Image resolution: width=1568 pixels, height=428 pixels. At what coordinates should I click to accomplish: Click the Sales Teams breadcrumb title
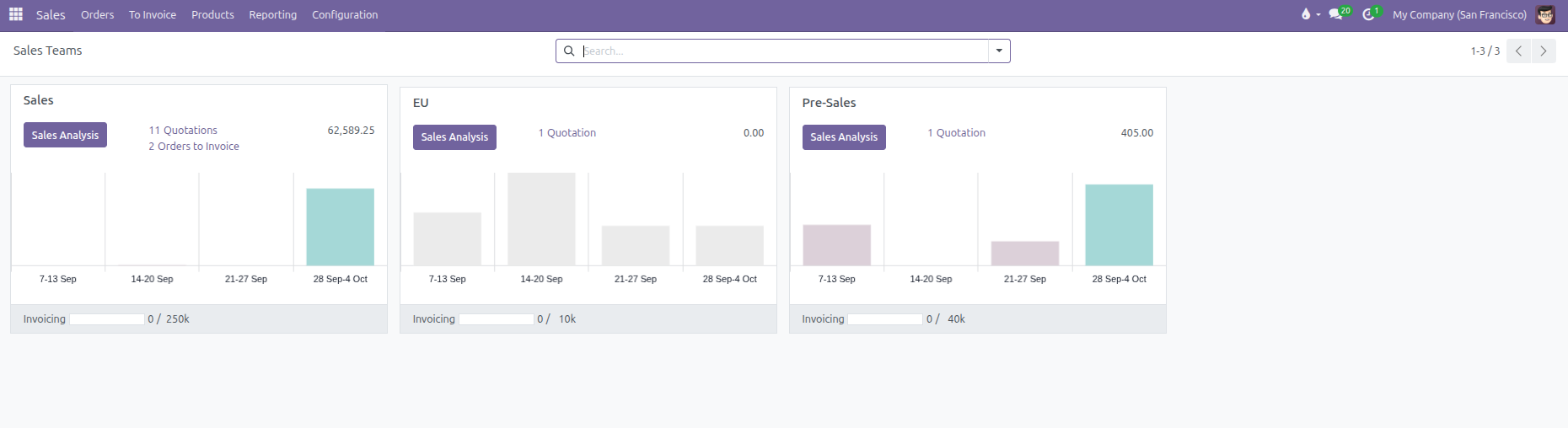(47, 51)
